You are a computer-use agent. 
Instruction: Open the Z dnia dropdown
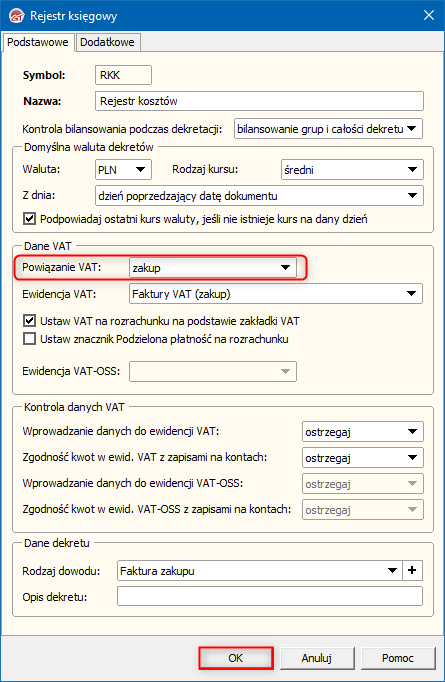coord(259,196)
